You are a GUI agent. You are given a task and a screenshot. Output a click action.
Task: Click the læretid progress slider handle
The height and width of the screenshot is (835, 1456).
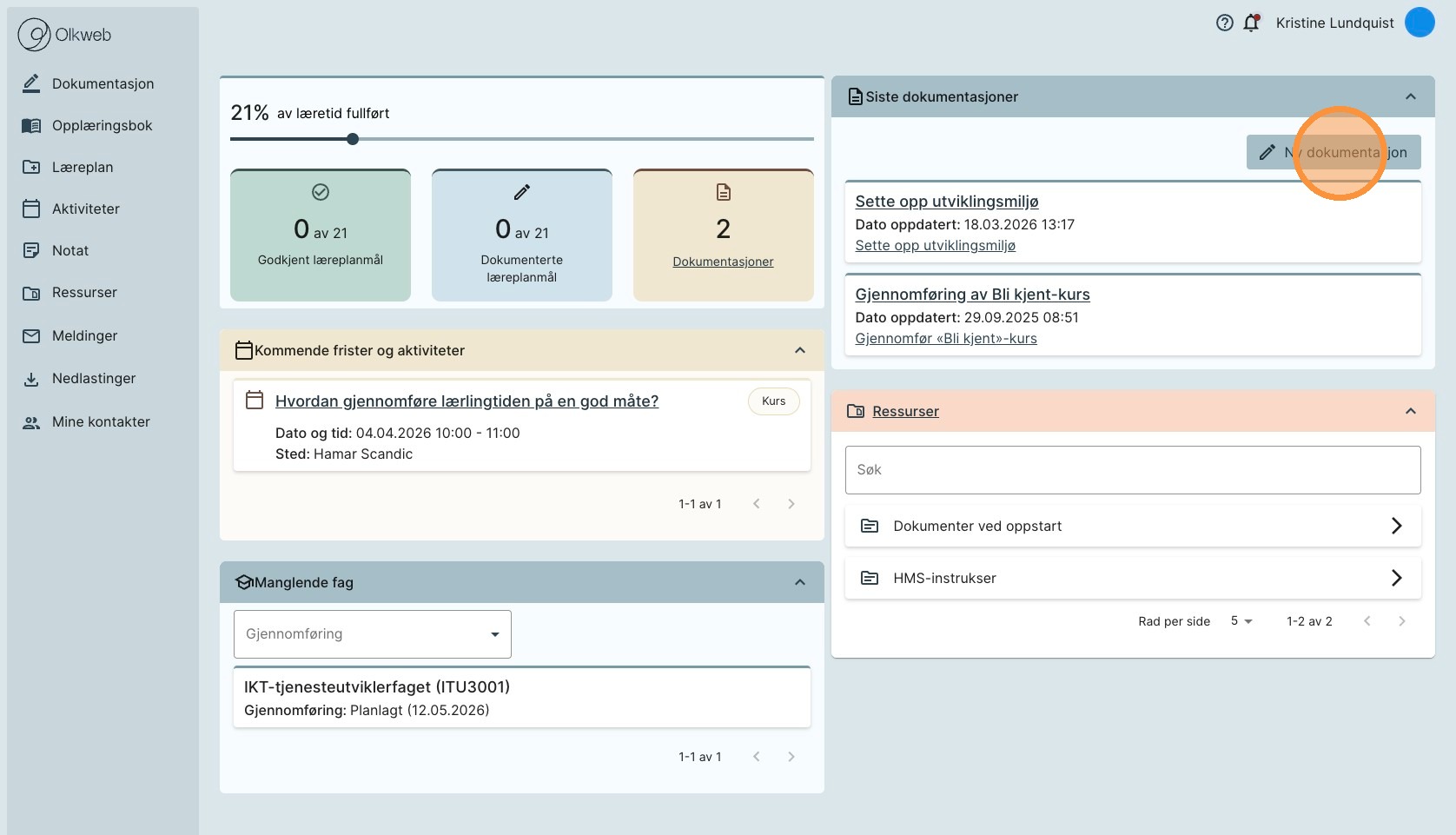pos(353,139)
